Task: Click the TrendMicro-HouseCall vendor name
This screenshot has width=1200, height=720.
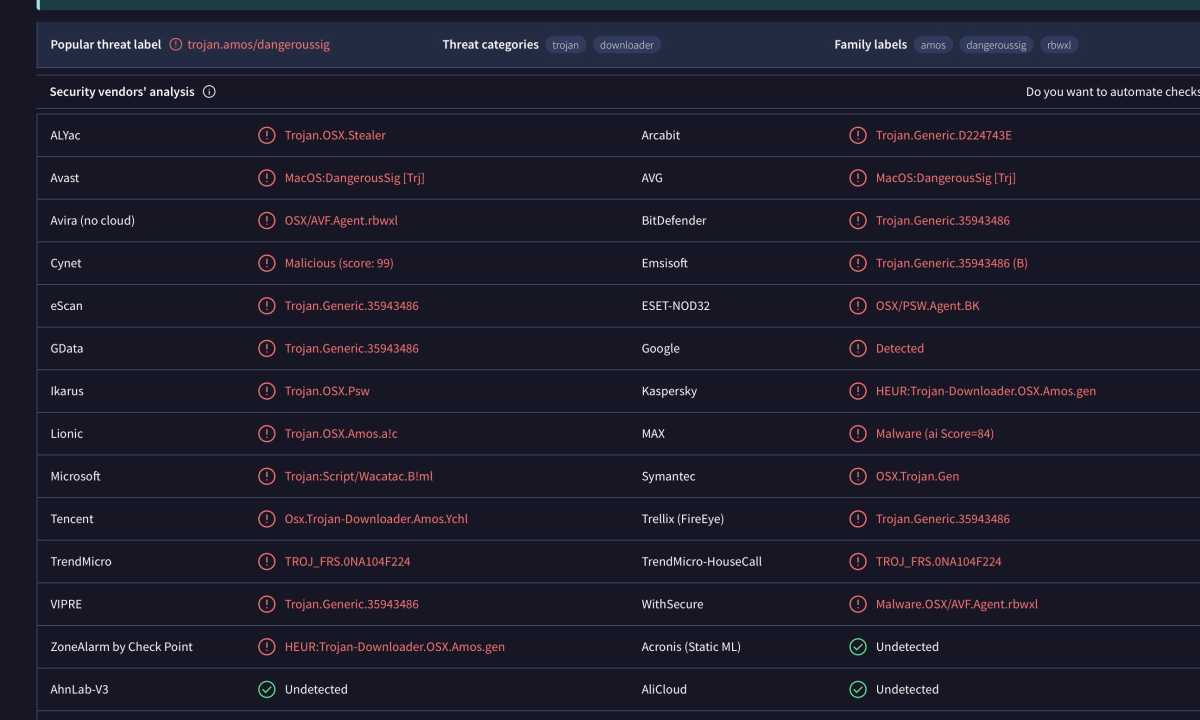Action: click(x=702, y=562)
